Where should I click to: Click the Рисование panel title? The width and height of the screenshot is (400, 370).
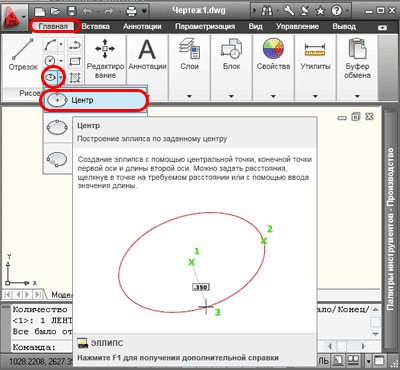(x=30, y=93)
